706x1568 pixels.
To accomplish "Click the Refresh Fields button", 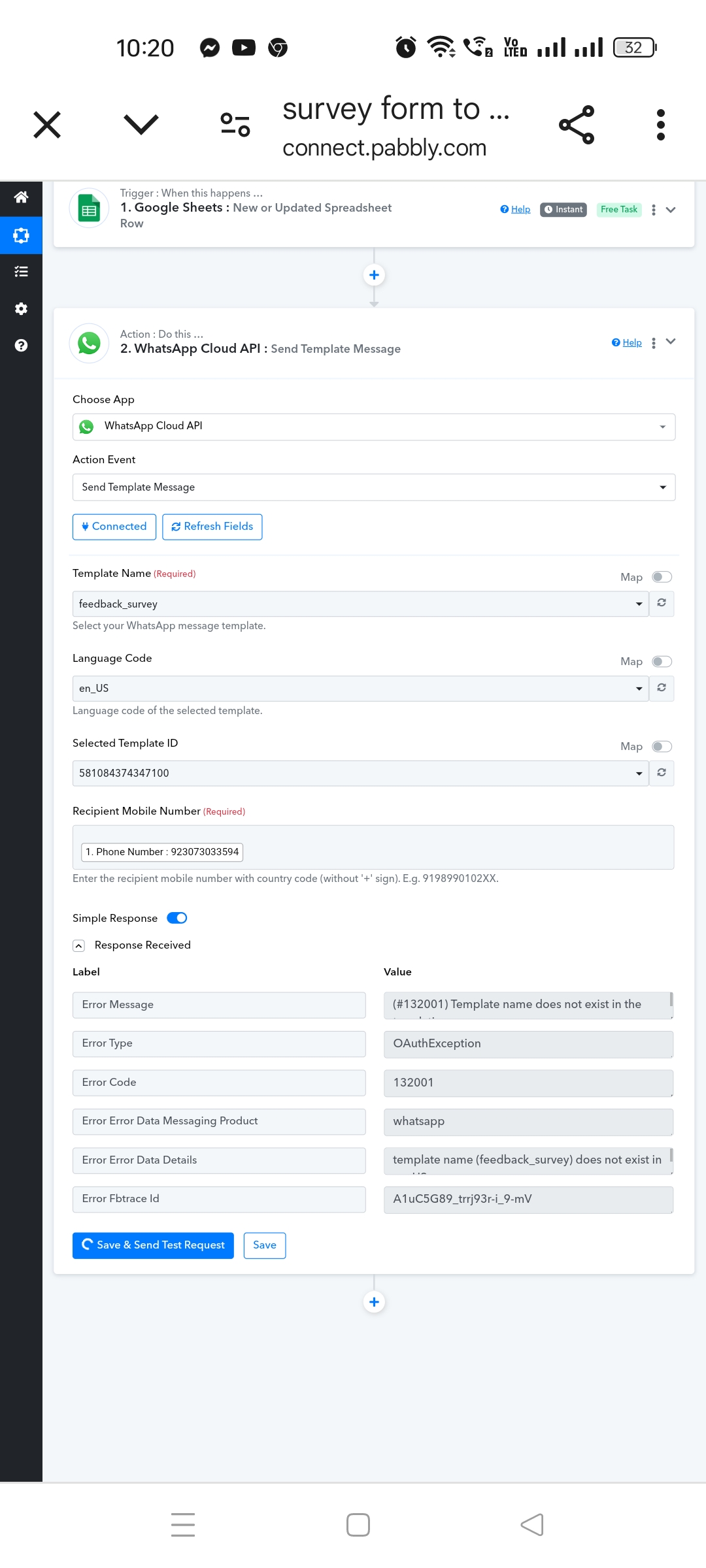I will coord(212,527).
